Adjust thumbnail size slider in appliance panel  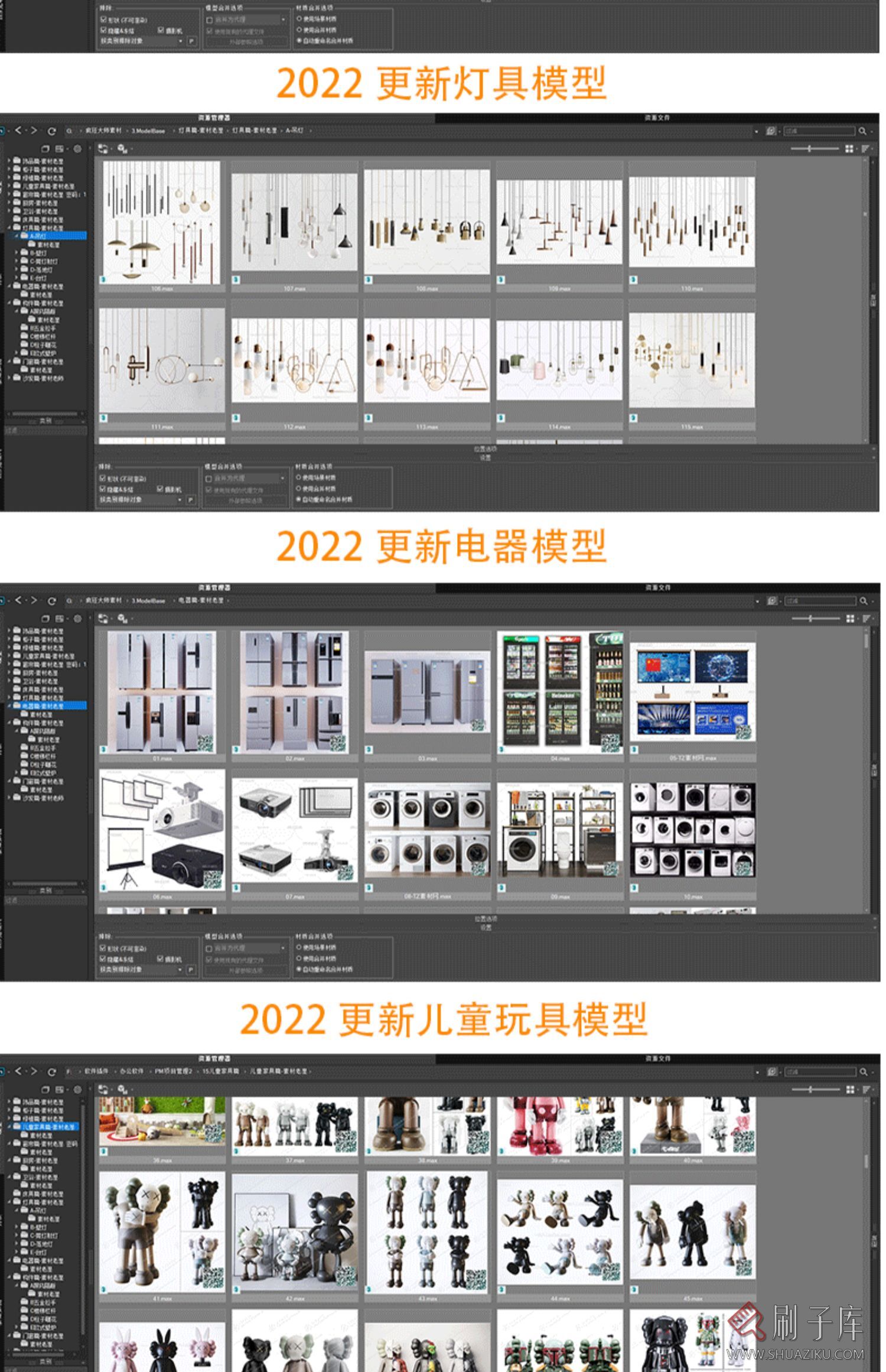click(x=815, y=619)
